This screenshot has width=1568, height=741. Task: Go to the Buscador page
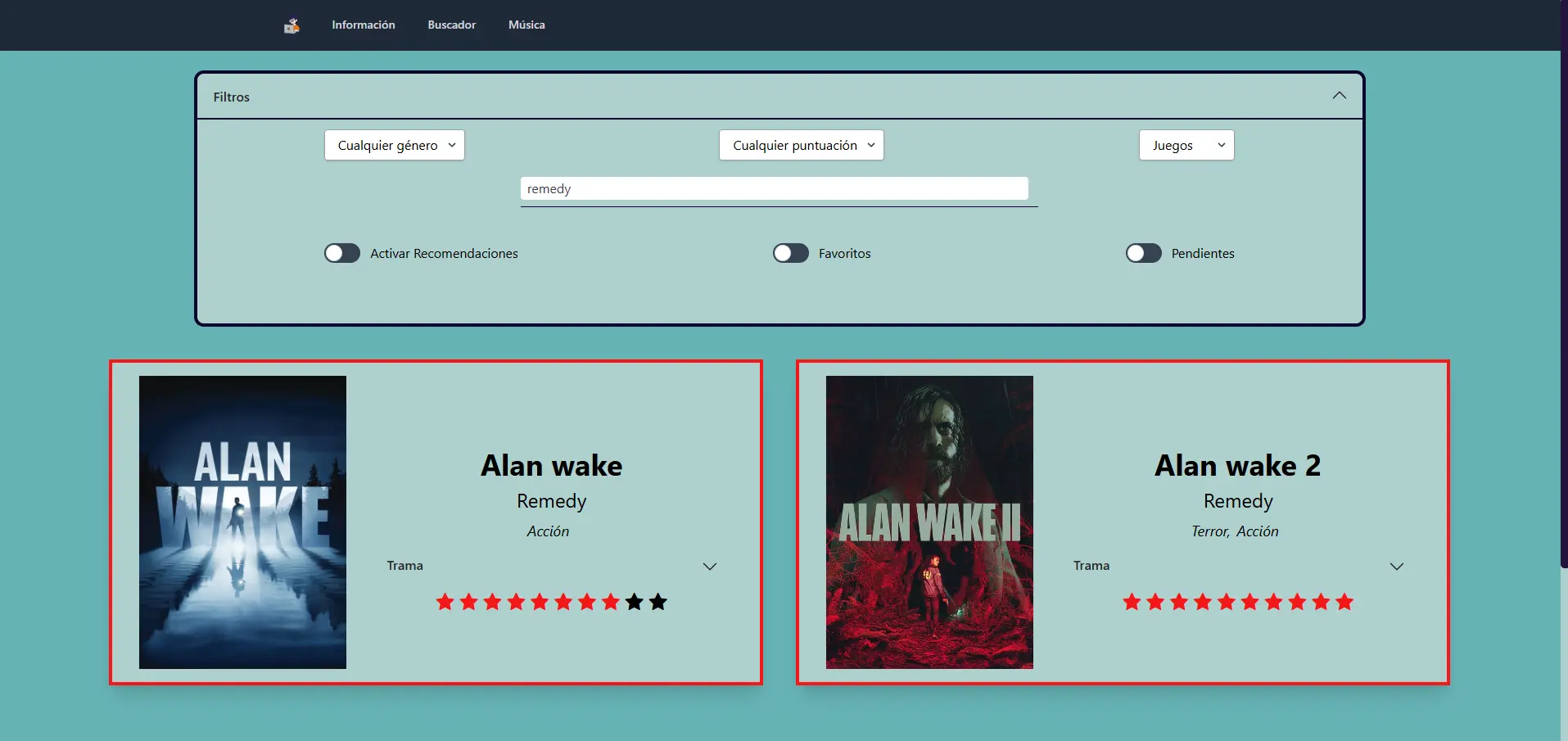(x=451, y=25)
